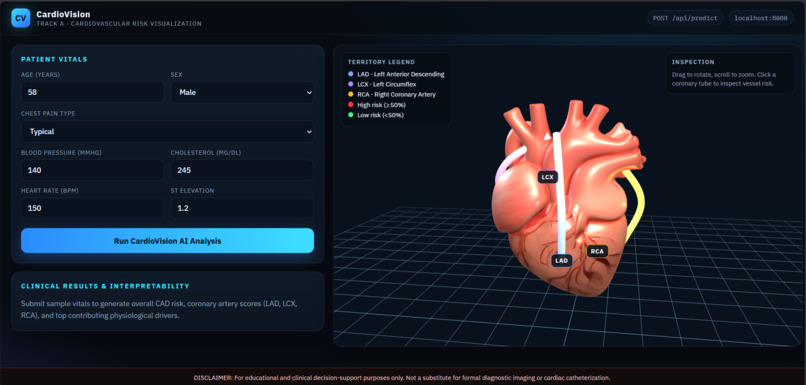
Task: Click the 'Inspection' panel heading
Action: pos(693,62)
